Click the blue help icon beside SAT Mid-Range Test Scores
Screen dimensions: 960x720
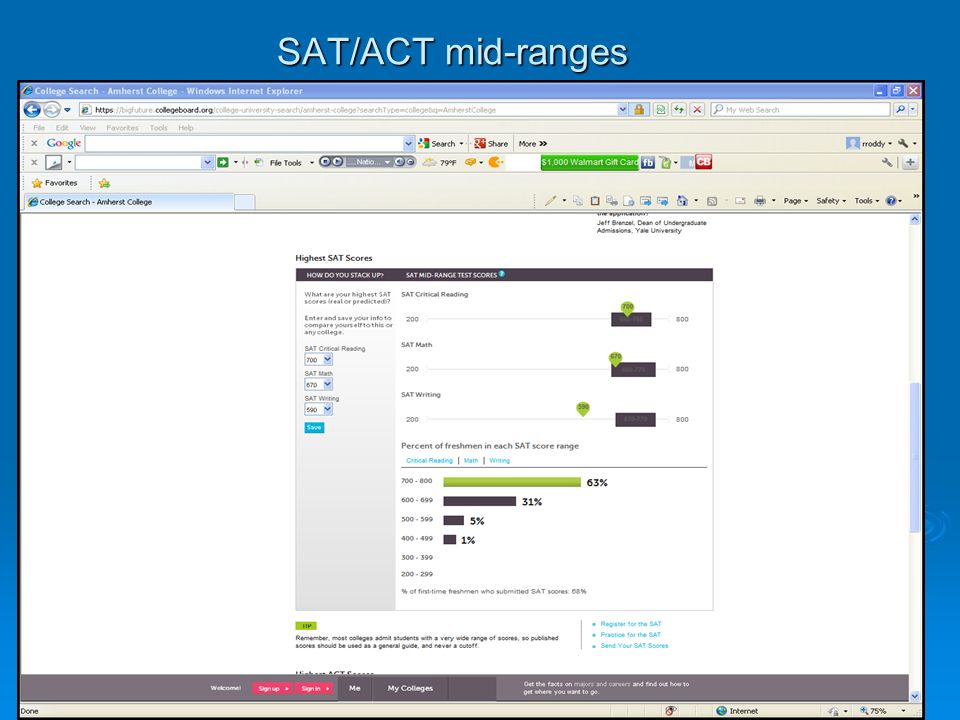click(x=501, y=274)
